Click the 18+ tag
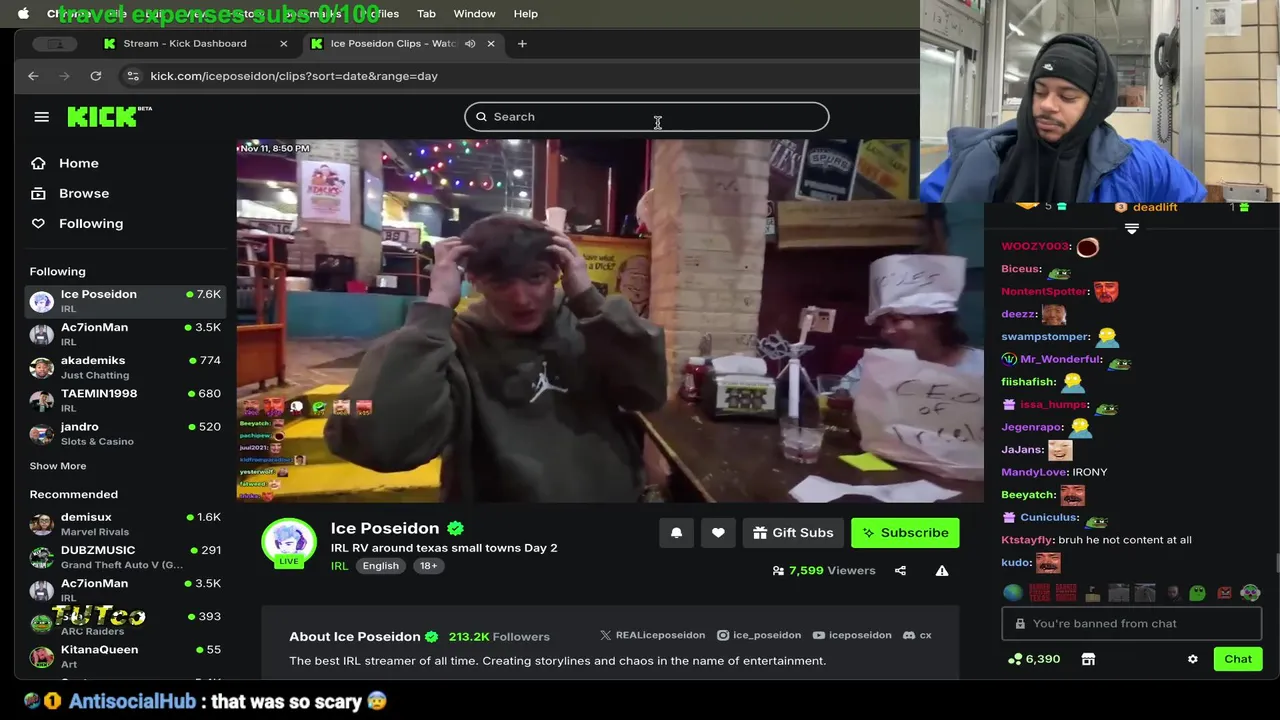This screenshot has width=1280, height=720. point(428,566)
